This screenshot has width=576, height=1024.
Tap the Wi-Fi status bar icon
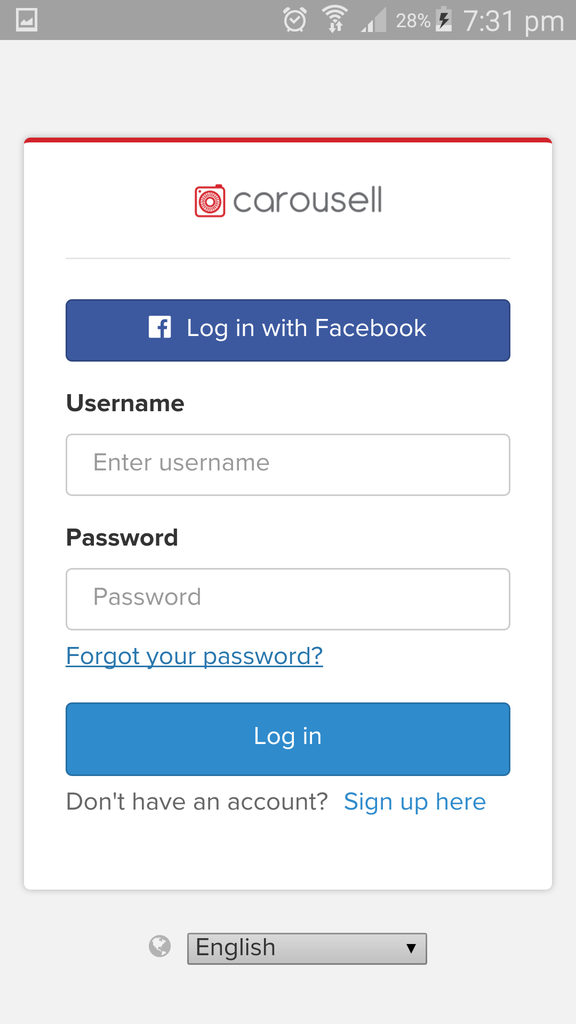pyautogui.click(x=334, y=20)
